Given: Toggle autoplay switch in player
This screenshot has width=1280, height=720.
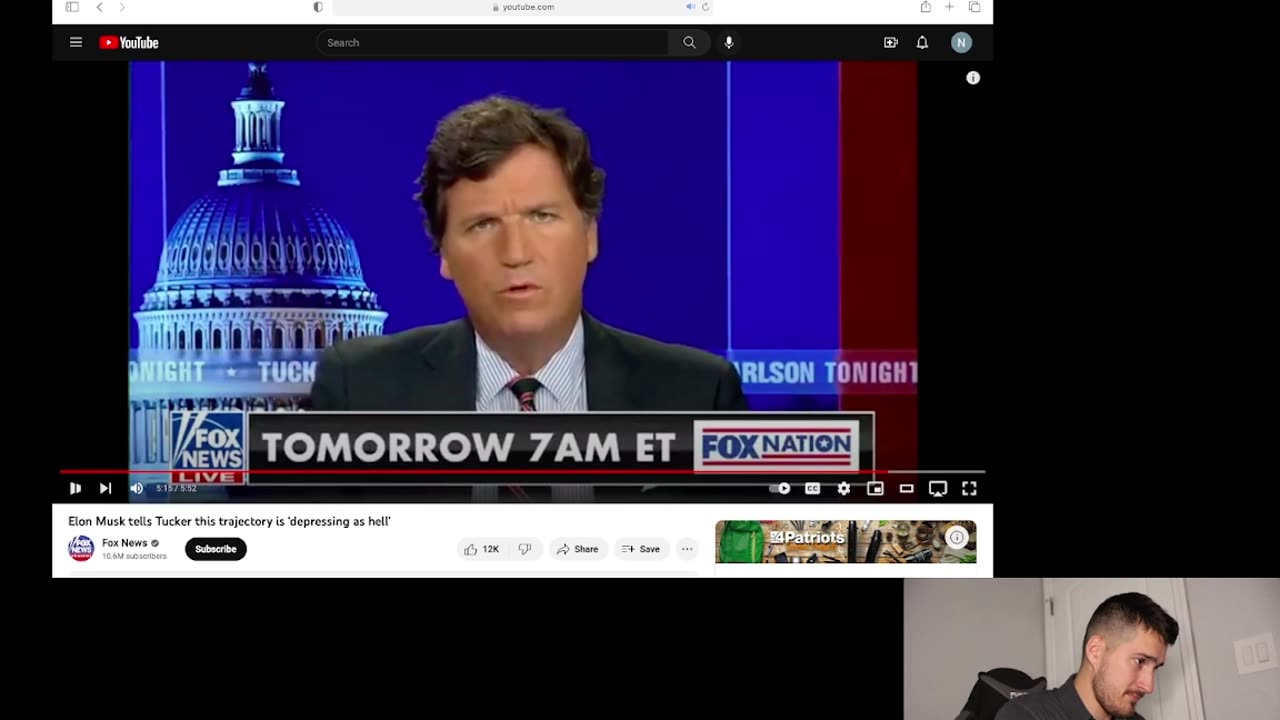Looking at the screenshot, I should pos(780,488).
